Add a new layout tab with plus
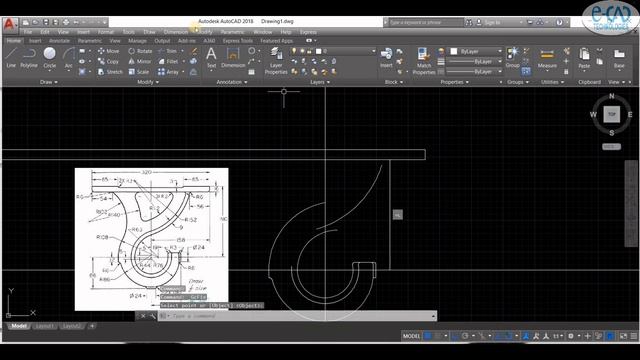Viewport: 640px width, 360px height. pyautogui.click(x=92, y=326)
